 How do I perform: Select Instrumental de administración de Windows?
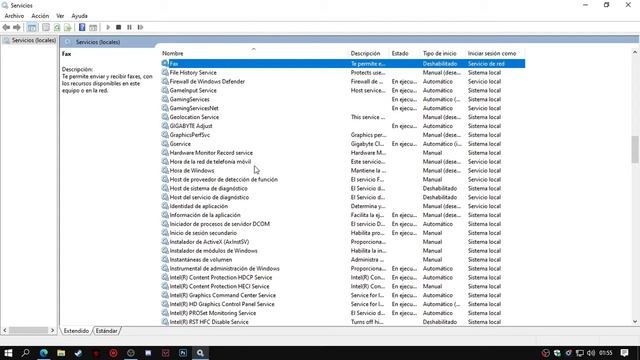click(343, 269)
